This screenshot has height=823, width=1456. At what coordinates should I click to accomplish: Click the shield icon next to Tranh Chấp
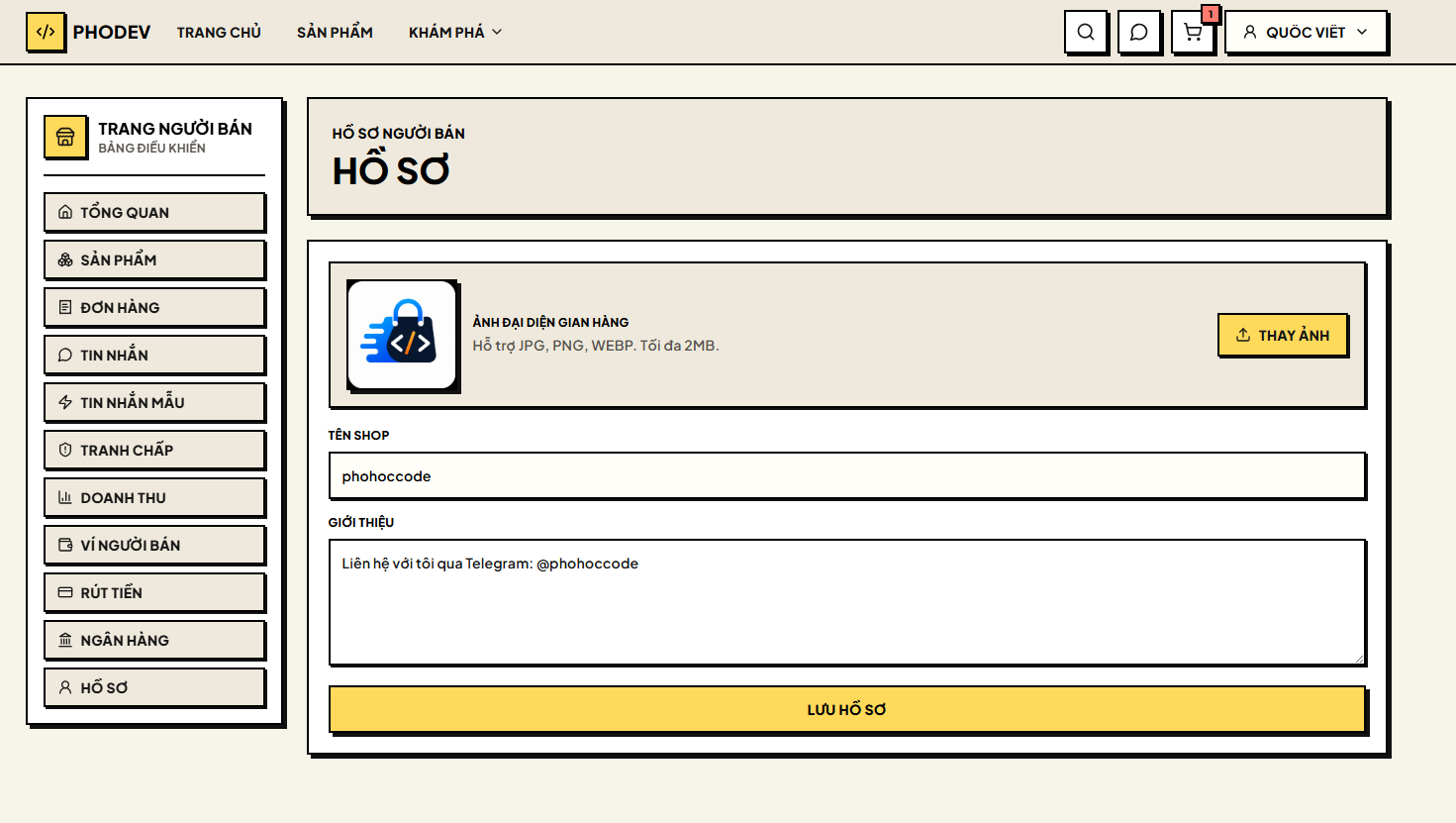pos(65,450)
